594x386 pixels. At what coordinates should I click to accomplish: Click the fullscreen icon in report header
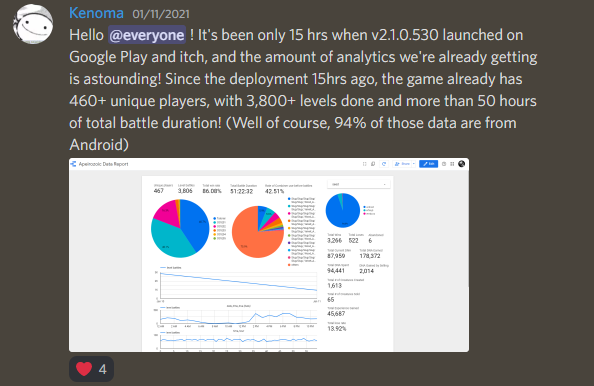point(364,164)
